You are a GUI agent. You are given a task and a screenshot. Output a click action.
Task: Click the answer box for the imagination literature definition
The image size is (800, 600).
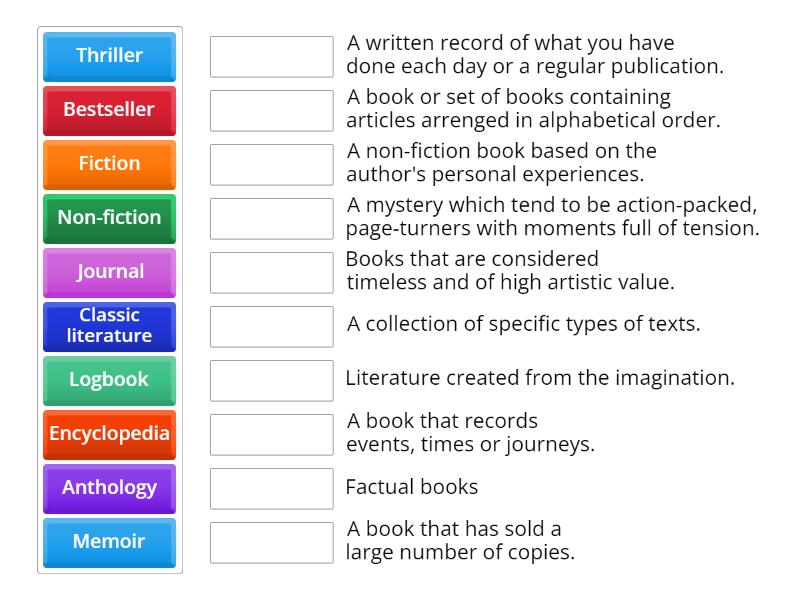point(272,380)
